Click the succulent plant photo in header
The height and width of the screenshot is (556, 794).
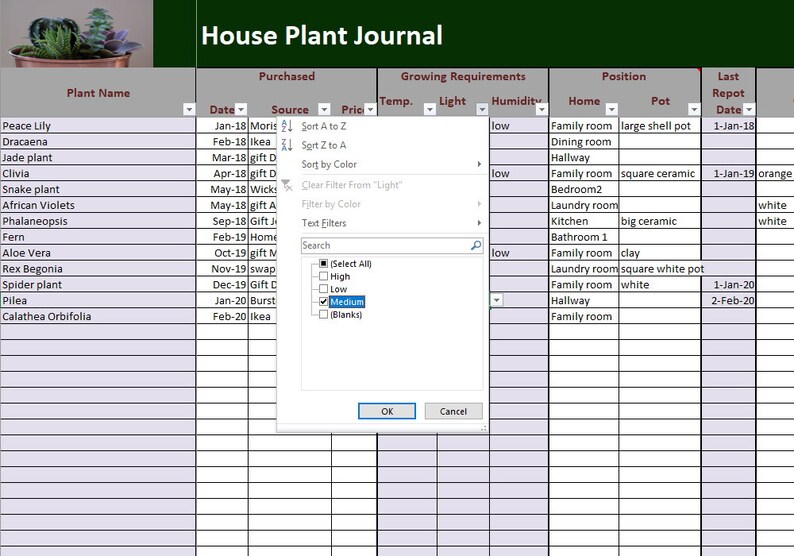tap(76, 34)
